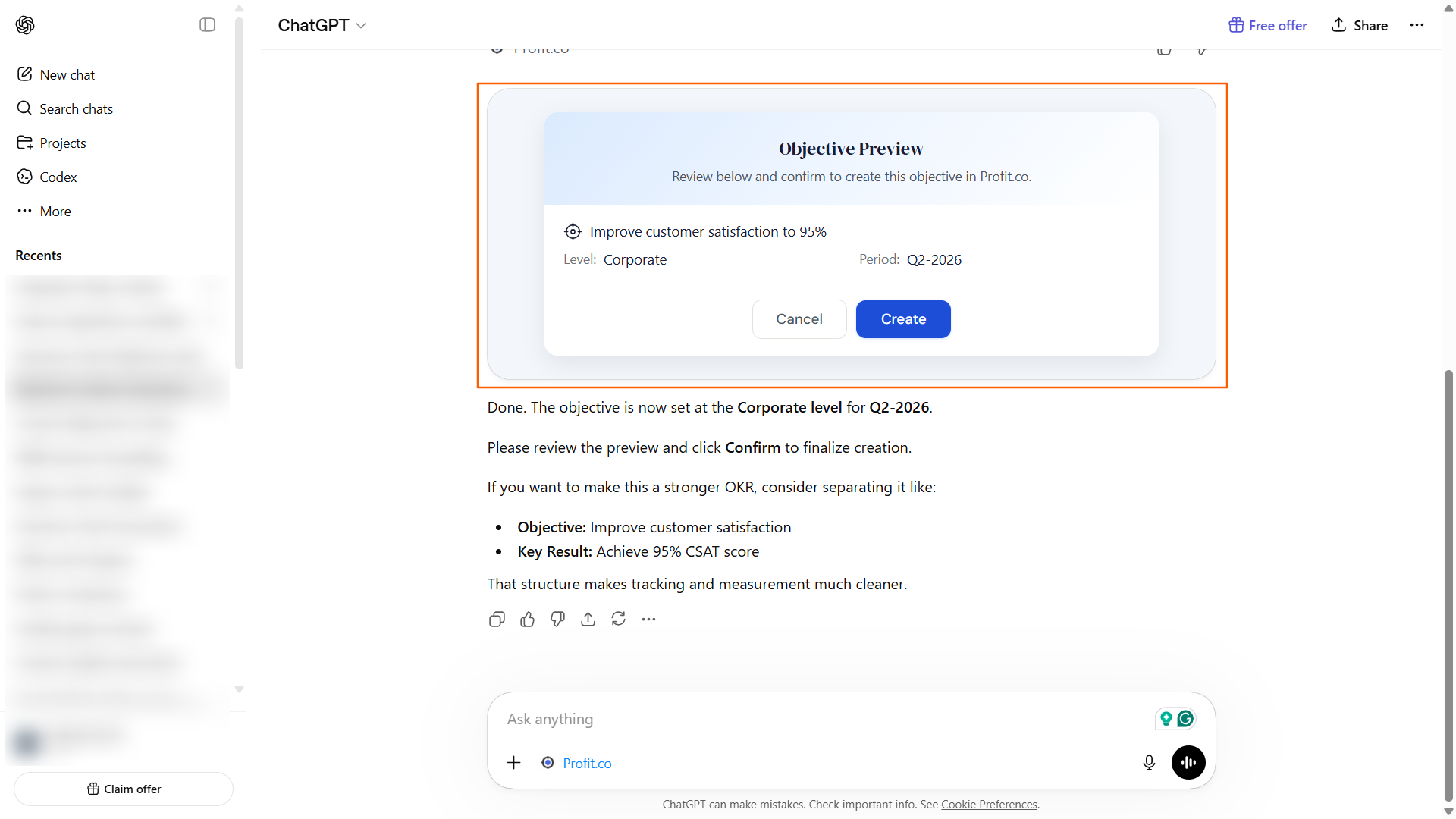
Task: Start dictation with the microphone icon
Action: (x=1149, y=763)
